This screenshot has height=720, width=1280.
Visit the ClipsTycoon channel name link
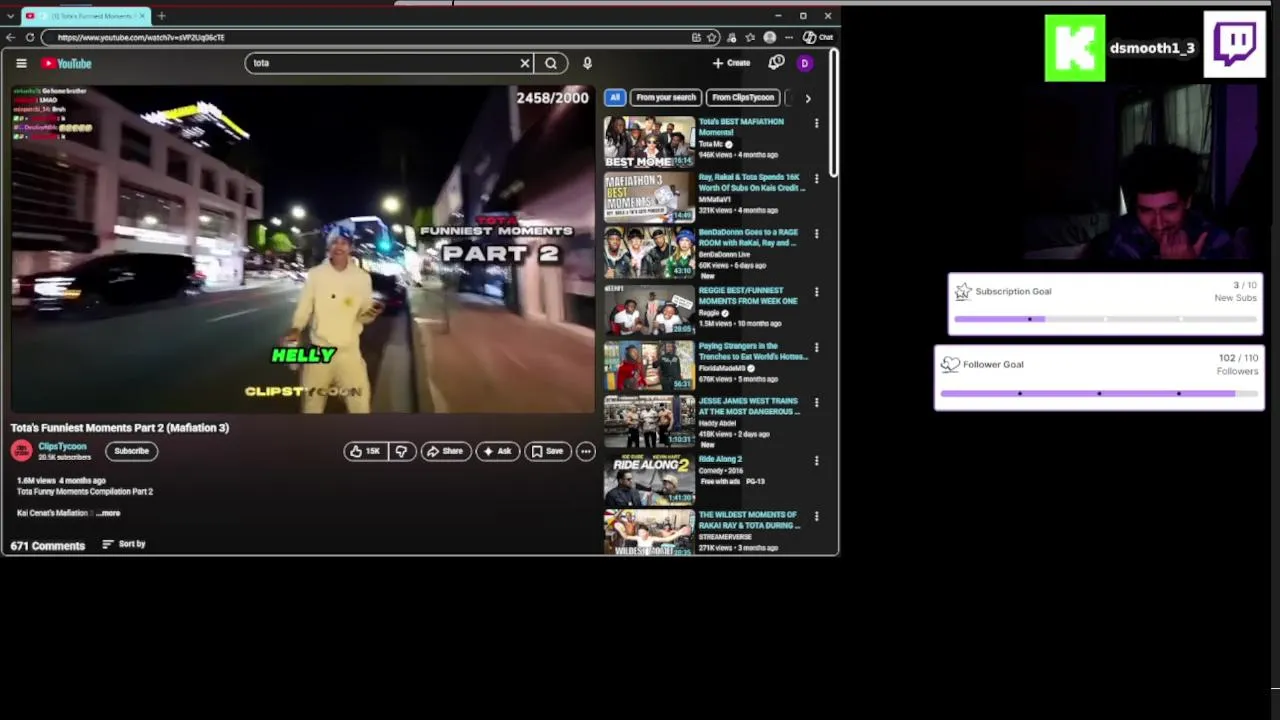pyautogui.click(x=62, y=446)
